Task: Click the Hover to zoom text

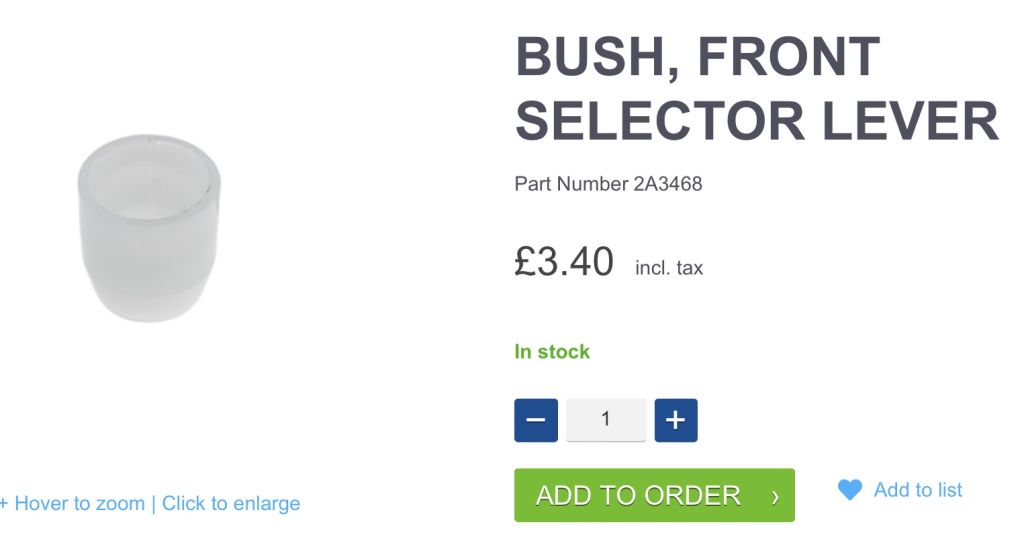Action: (x=80, y=503)
